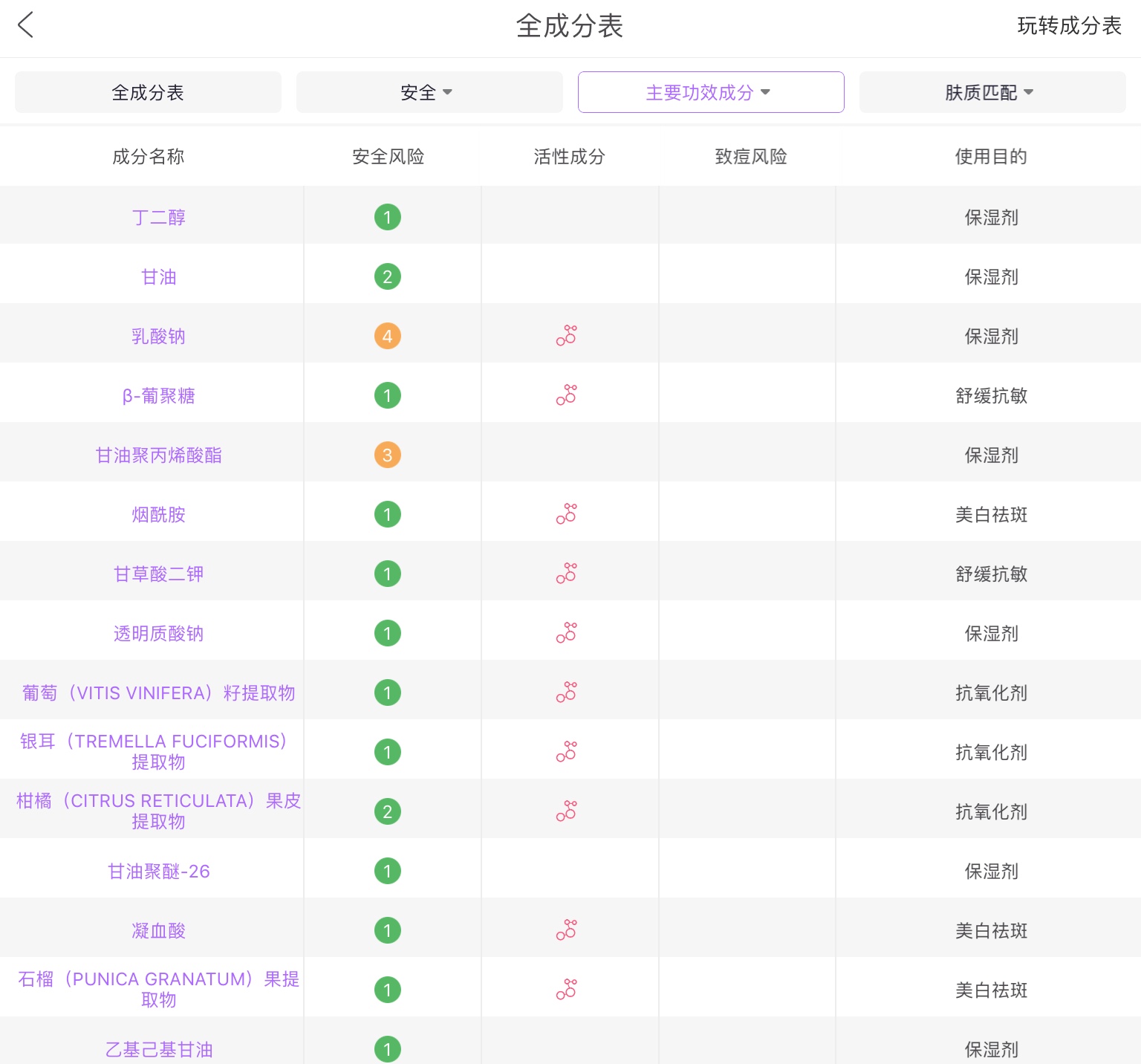Click safety badge 2 for 柑橘果皮提取物
Image resolution: width=1141 pixels, height=1064 pixels.
[x=387, y=811]
